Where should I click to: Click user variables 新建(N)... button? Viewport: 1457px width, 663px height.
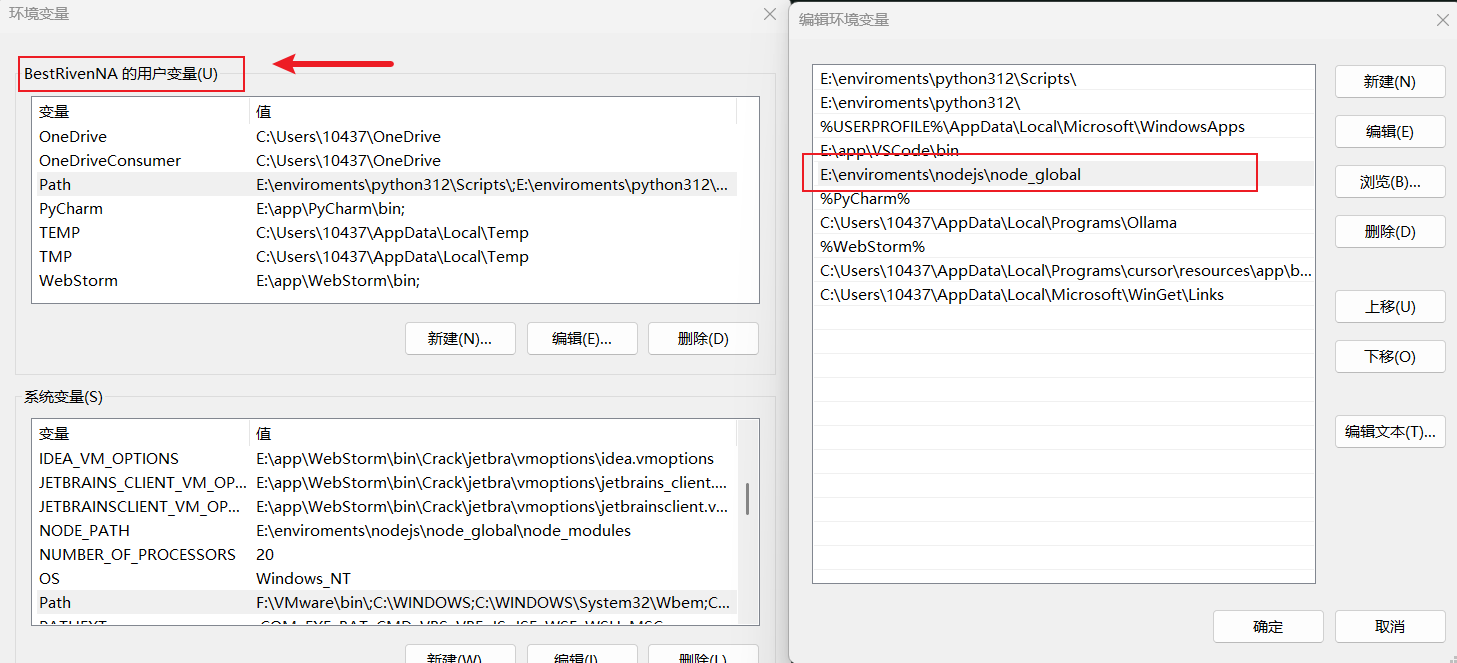[x=459, y=339]
